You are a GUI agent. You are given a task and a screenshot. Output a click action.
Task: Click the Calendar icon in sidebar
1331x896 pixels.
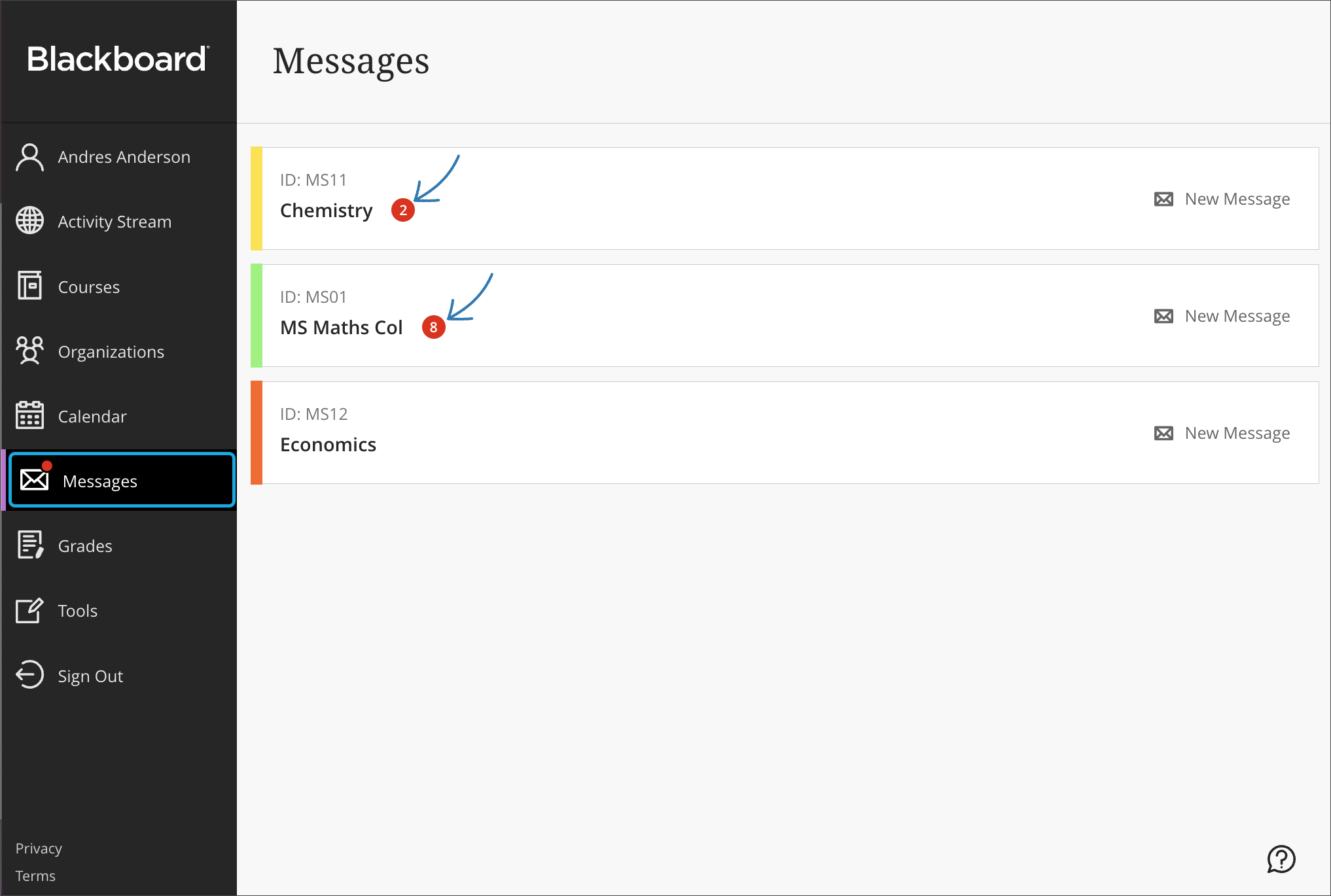[x=29, y=416]
